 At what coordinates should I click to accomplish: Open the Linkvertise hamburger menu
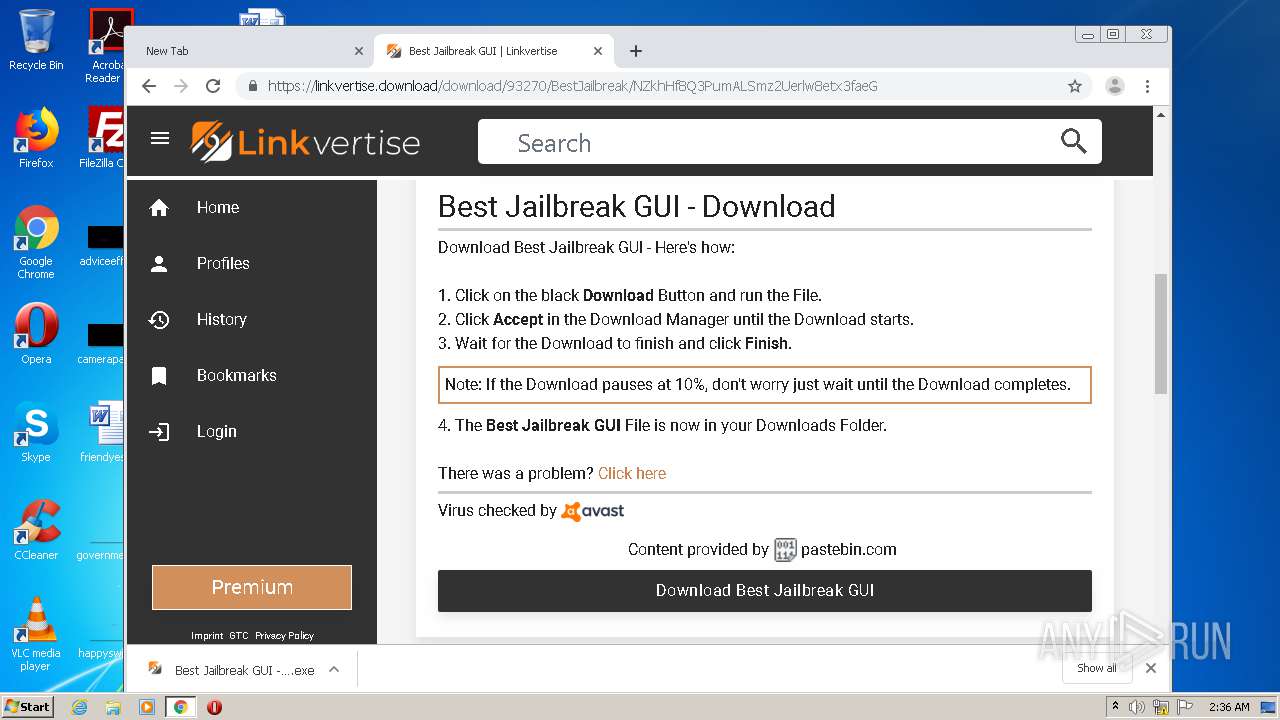click(160, 138)
